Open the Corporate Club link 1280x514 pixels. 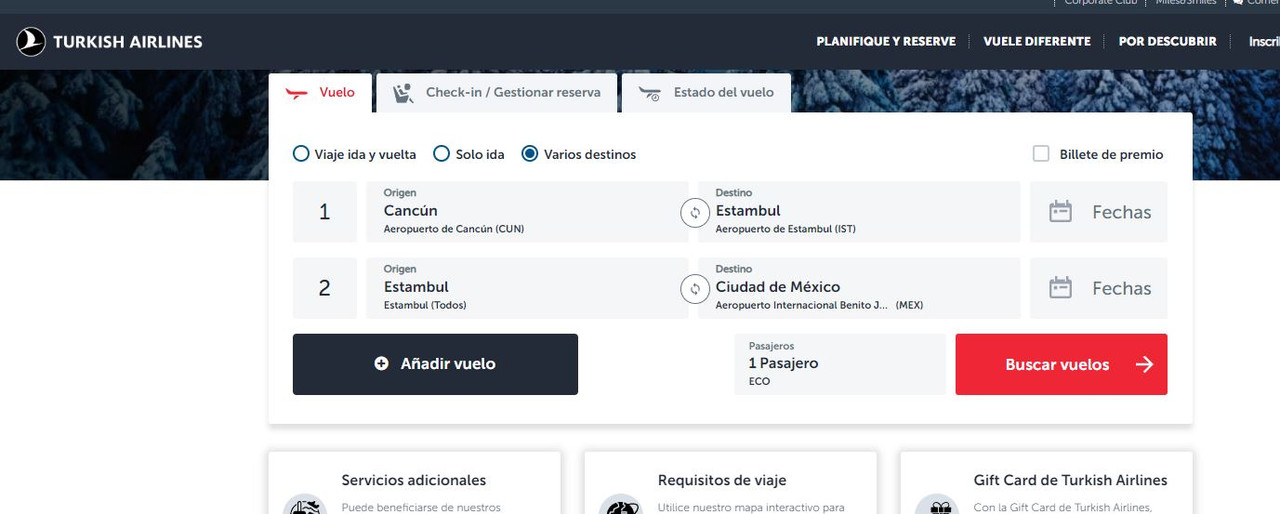[x=1101, y=3]
